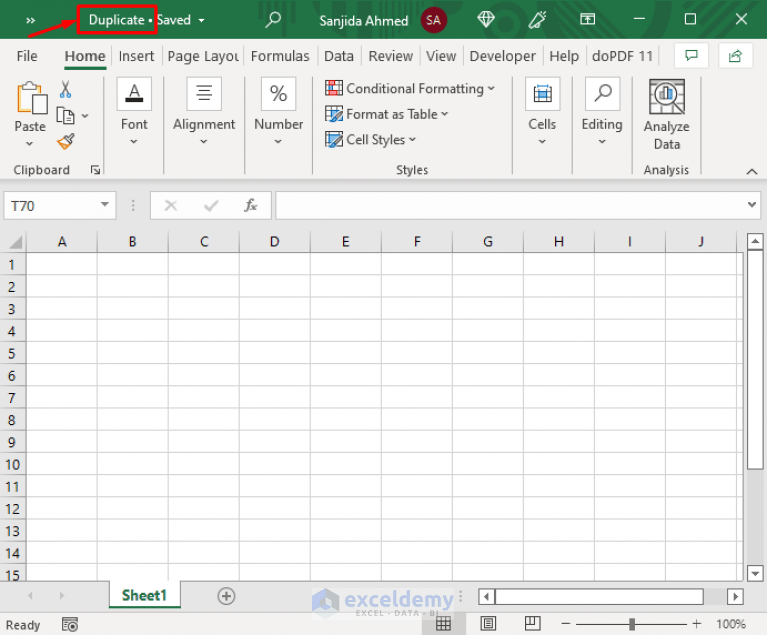This screenshot has width=767, height=635.
Task: Select the Sheet1 worksheet tab
Action: (x=144, y=595)
